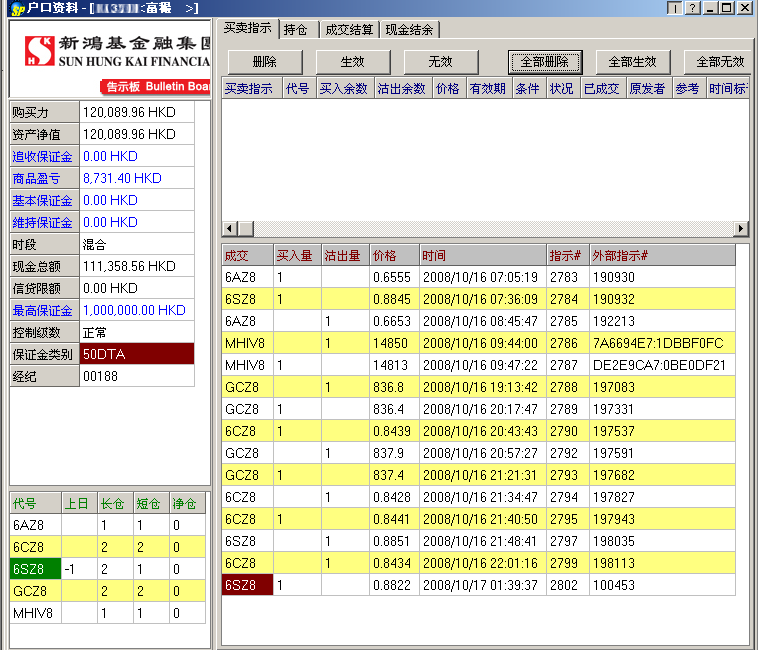The width and height of the screenshot is (758, 650).
Task: Click the 买入量 column header
Action: (297, 255)
